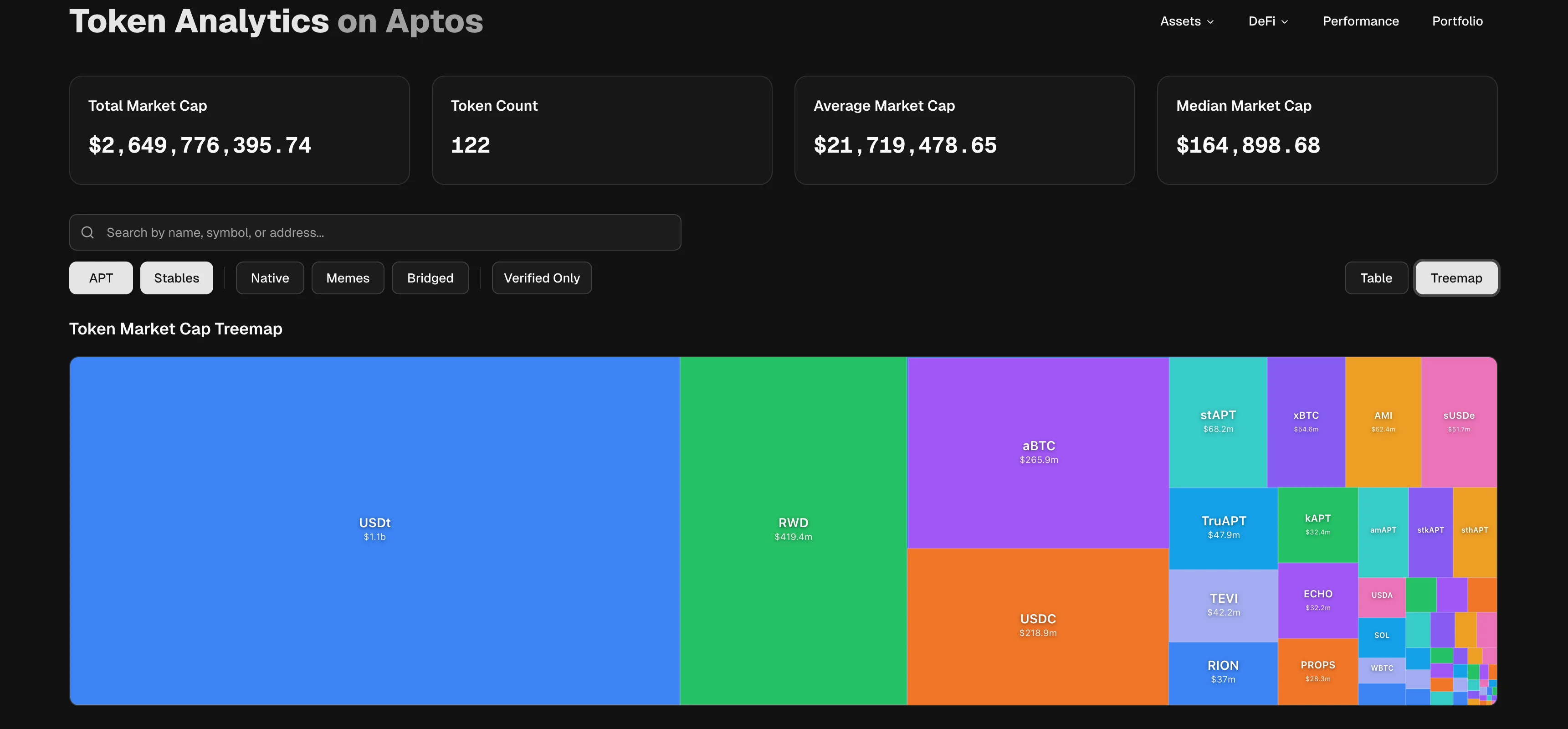Toggle the Stables filter

point(176,278)
